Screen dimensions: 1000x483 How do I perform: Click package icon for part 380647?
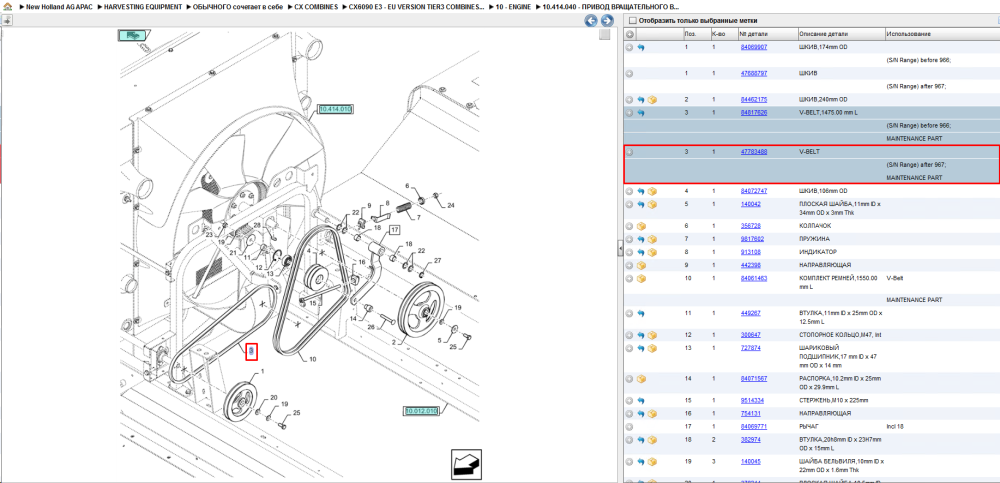(x=652, y=335)
